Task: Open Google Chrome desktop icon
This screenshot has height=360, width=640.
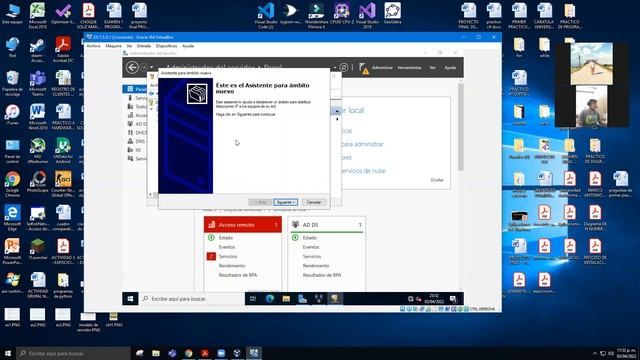Action: pos(12,184)
